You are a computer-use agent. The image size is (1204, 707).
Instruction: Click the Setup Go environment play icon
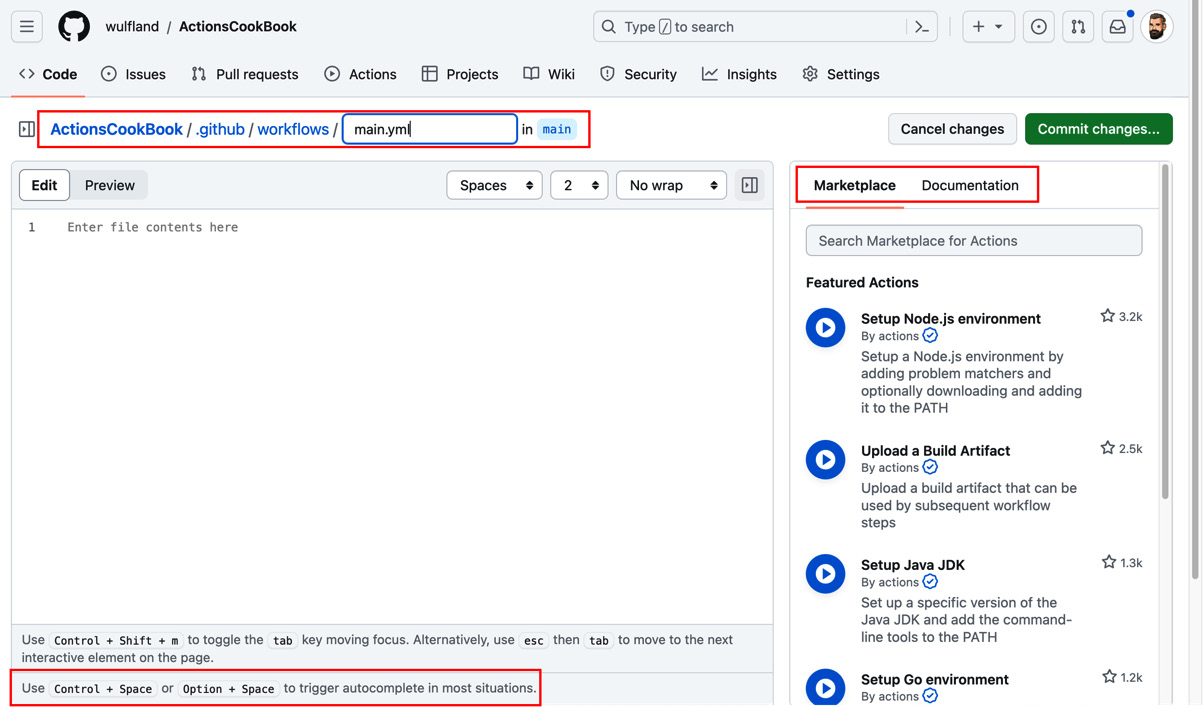pos(826,687)
